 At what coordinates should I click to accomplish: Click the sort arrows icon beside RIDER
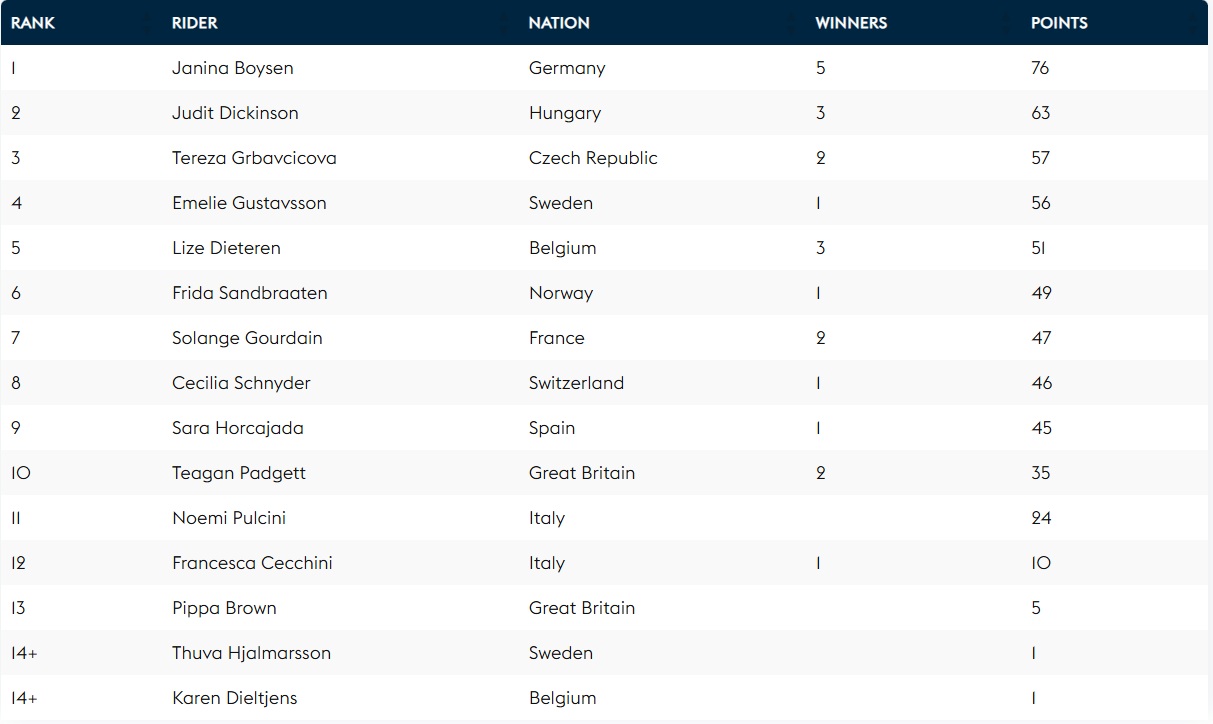pyautogui.click(x=504, y=23)
